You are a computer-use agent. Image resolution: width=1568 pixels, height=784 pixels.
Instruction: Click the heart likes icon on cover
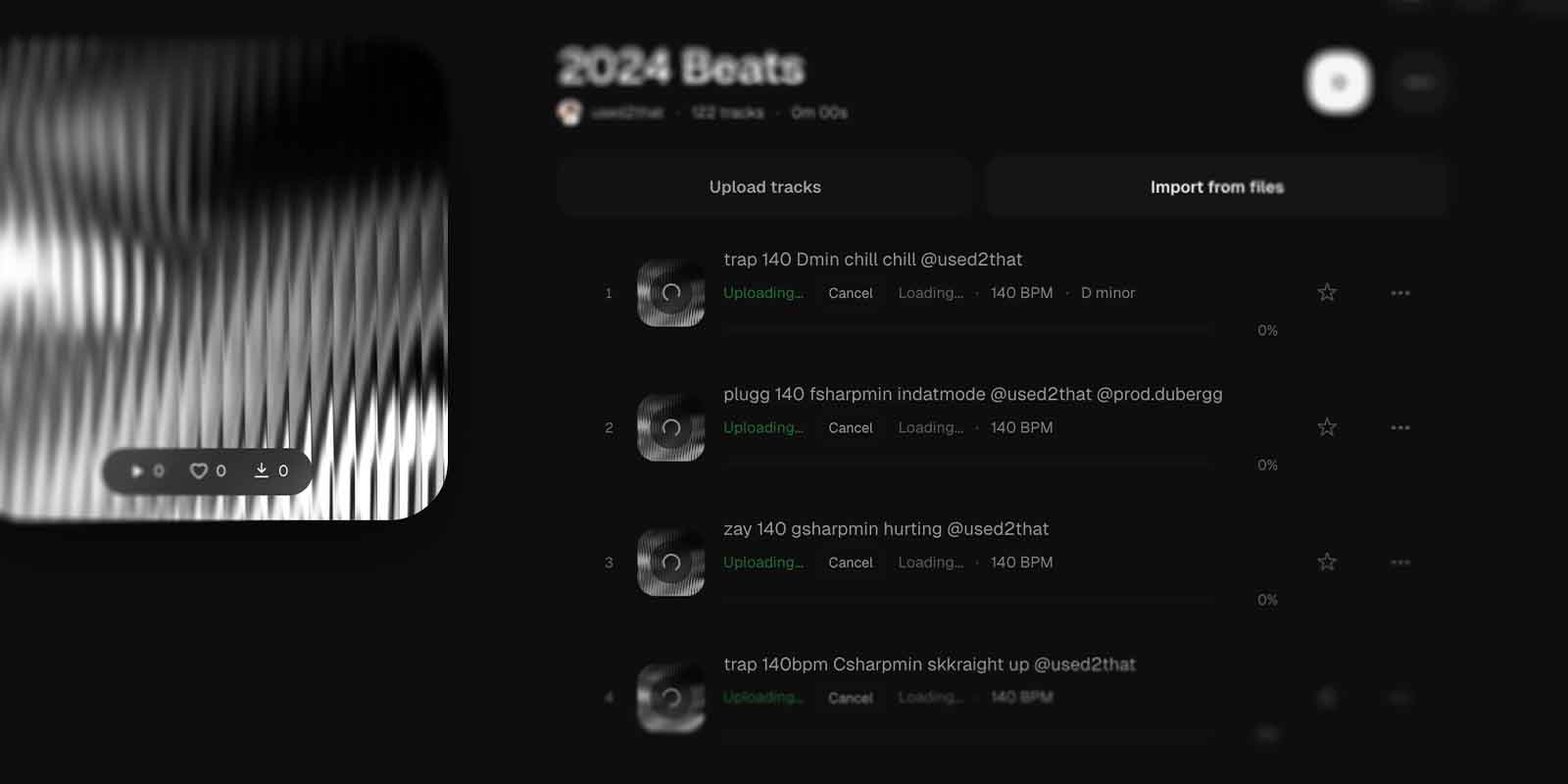click(199, 471)
